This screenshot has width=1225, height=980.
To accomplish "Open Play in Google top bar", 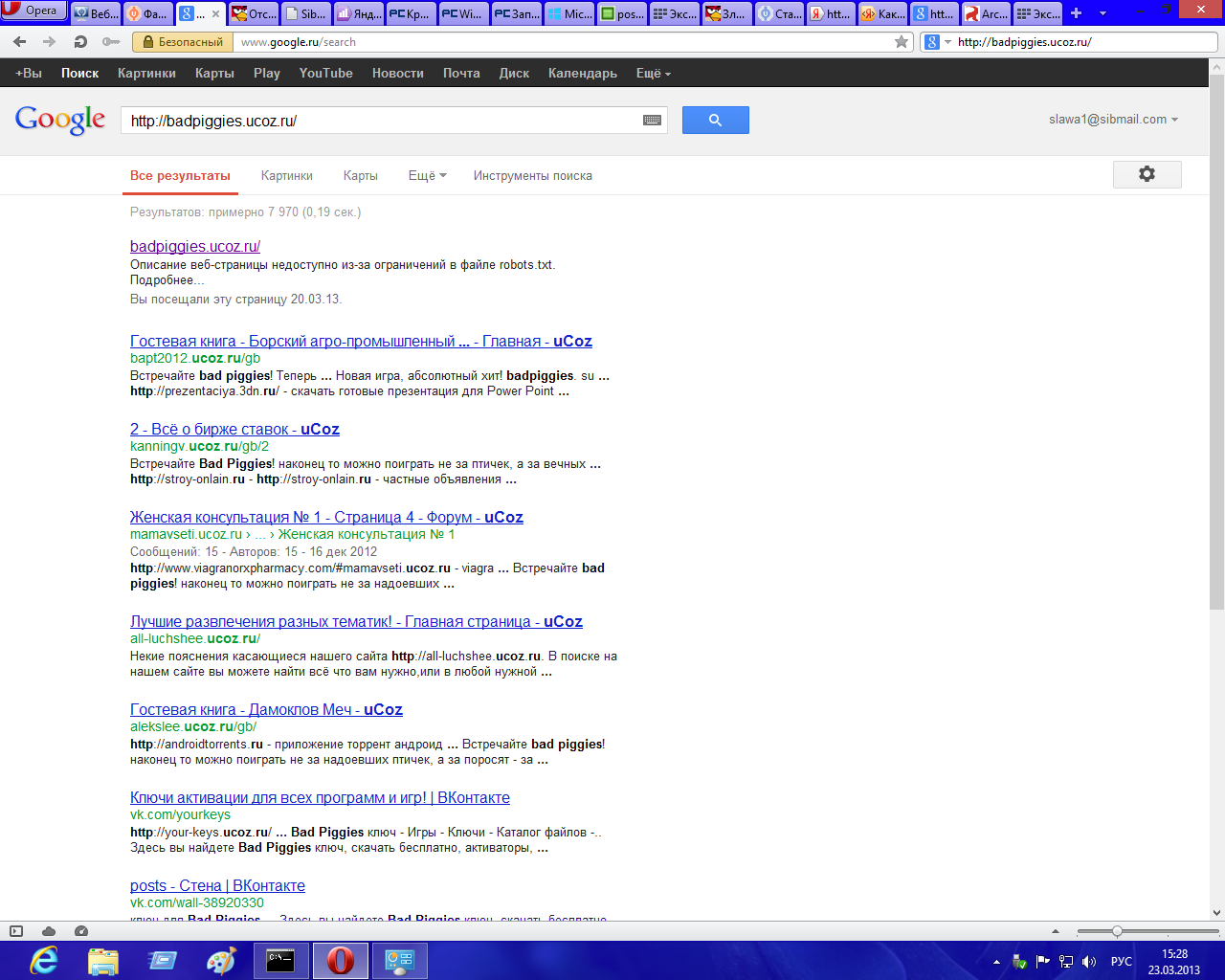I will 267,73.
